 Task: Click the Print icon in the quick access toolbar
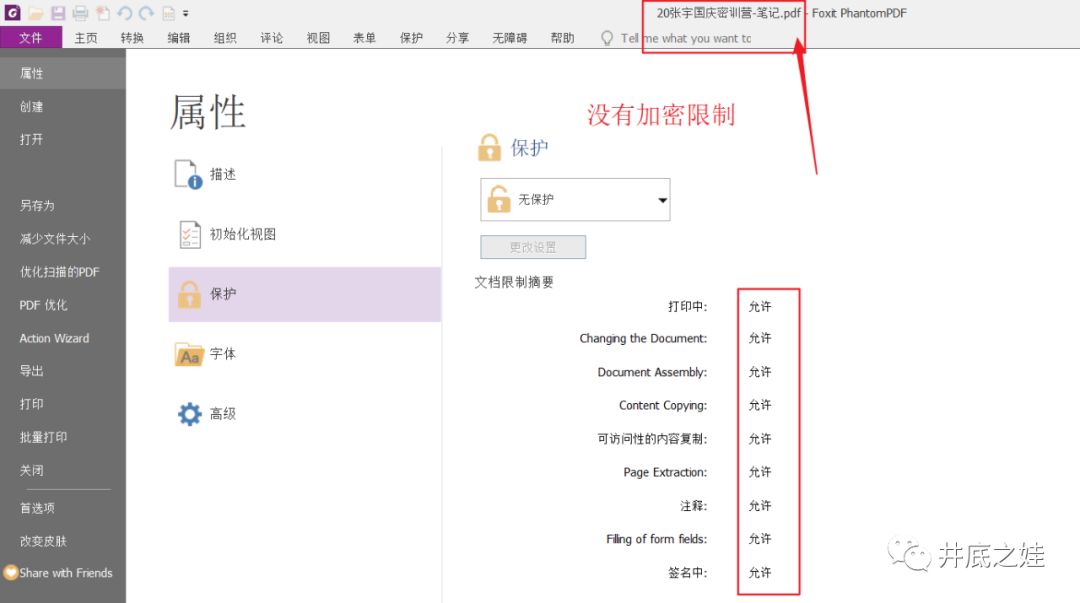click(x=80, y=13)
